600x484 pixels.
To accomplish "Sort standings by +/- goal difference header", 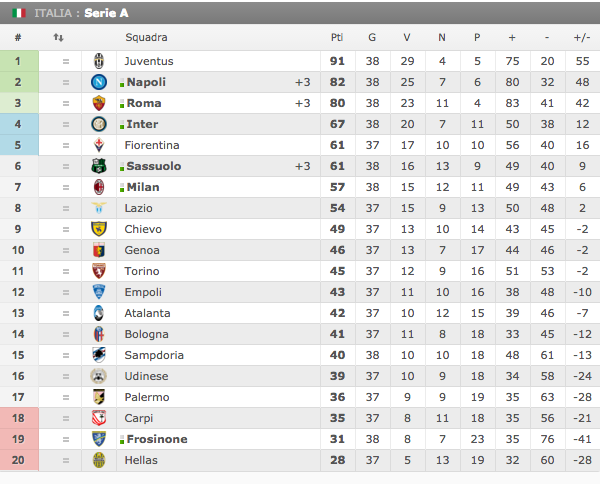I will [581, 38].
